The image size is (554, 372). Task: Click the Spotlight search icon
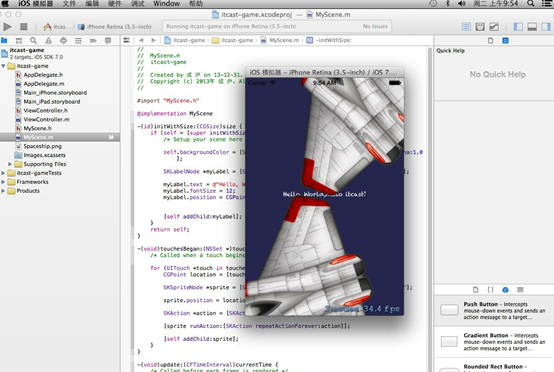click(x=530, y=4)
